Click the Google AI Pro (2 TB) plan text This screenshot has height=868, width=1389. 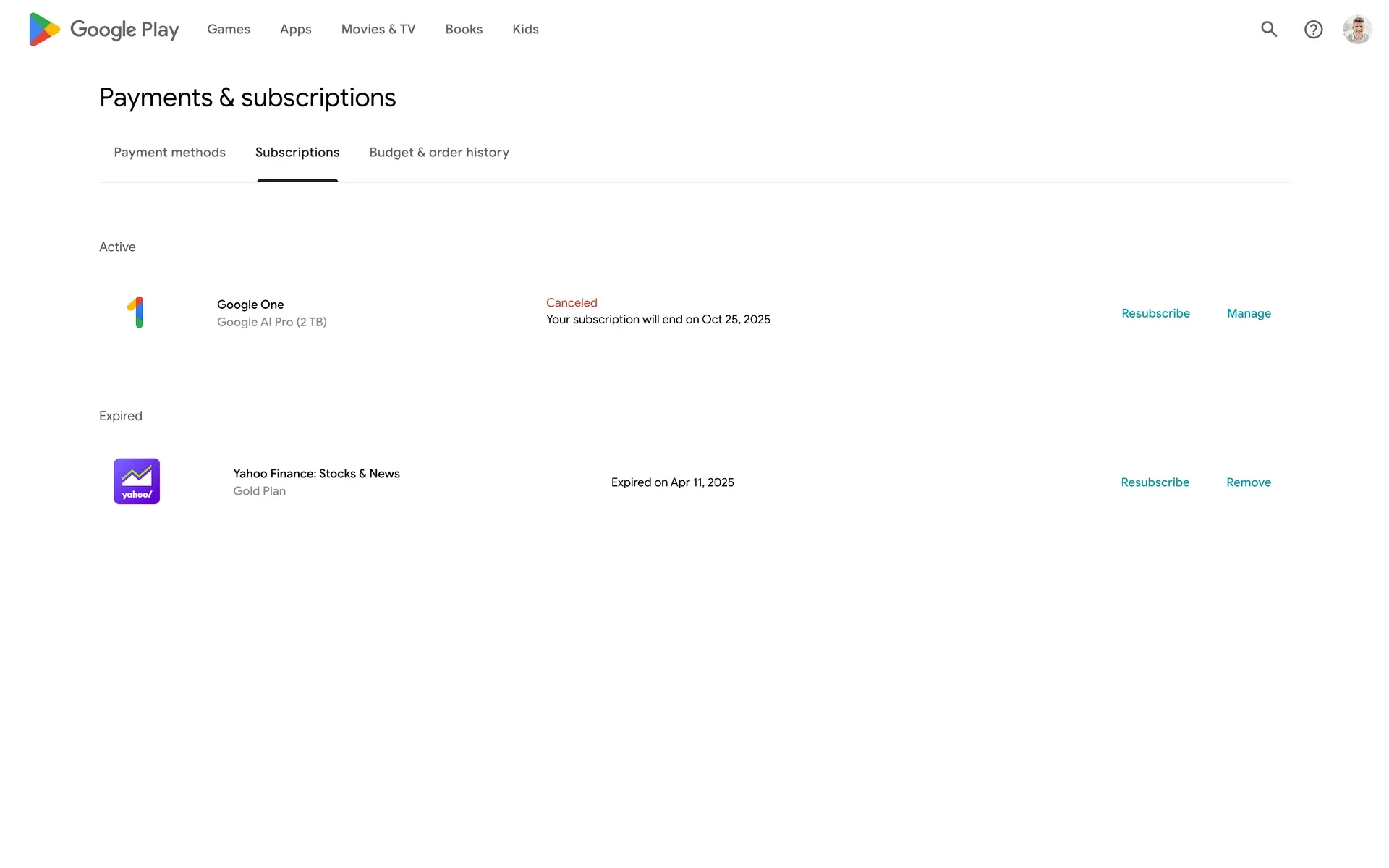[x=272, y=322]
